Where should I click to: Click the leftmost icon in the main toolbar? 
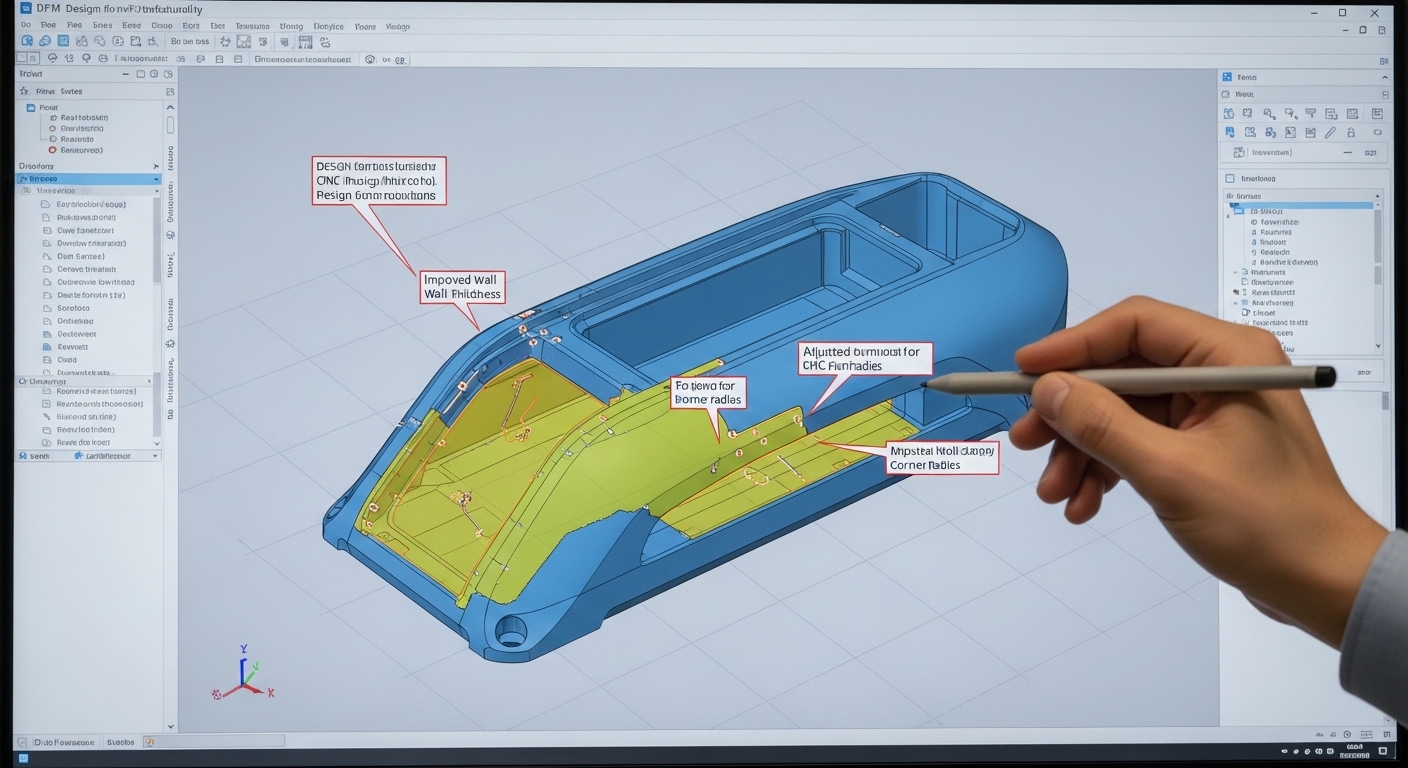coord(27,41)
